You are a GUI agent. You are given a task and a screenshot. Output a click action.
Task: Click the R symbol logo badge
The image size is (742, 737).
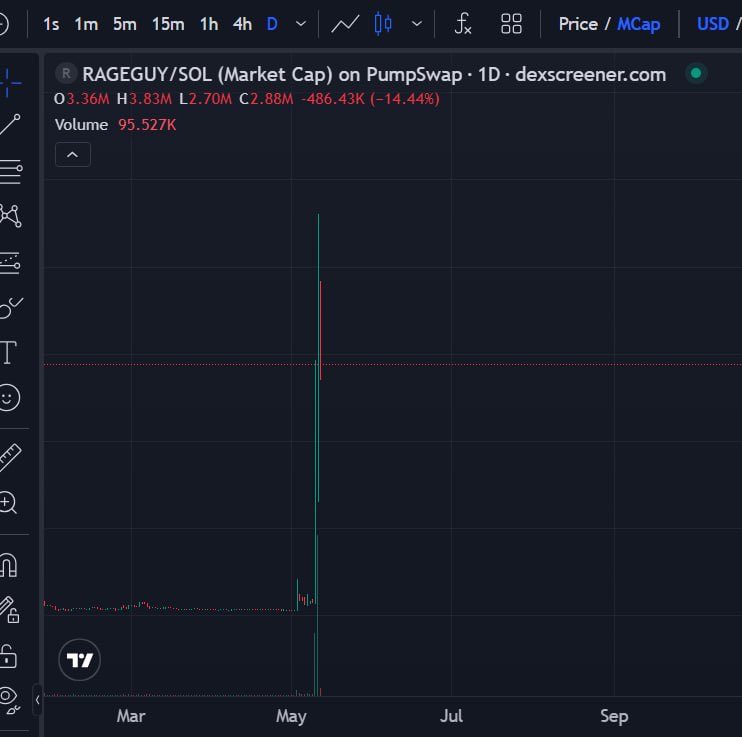(66, 74)
